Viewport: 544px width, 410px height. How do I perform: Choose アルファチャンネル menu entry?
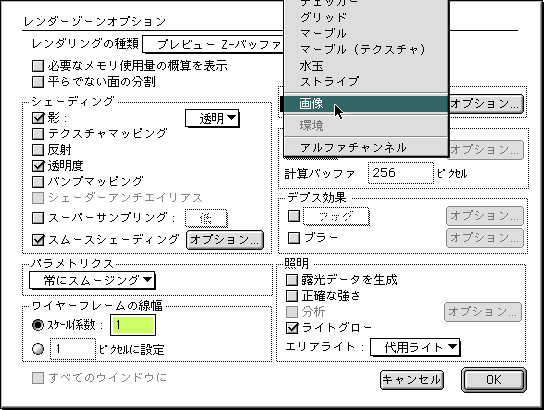(x=366, y=147)
